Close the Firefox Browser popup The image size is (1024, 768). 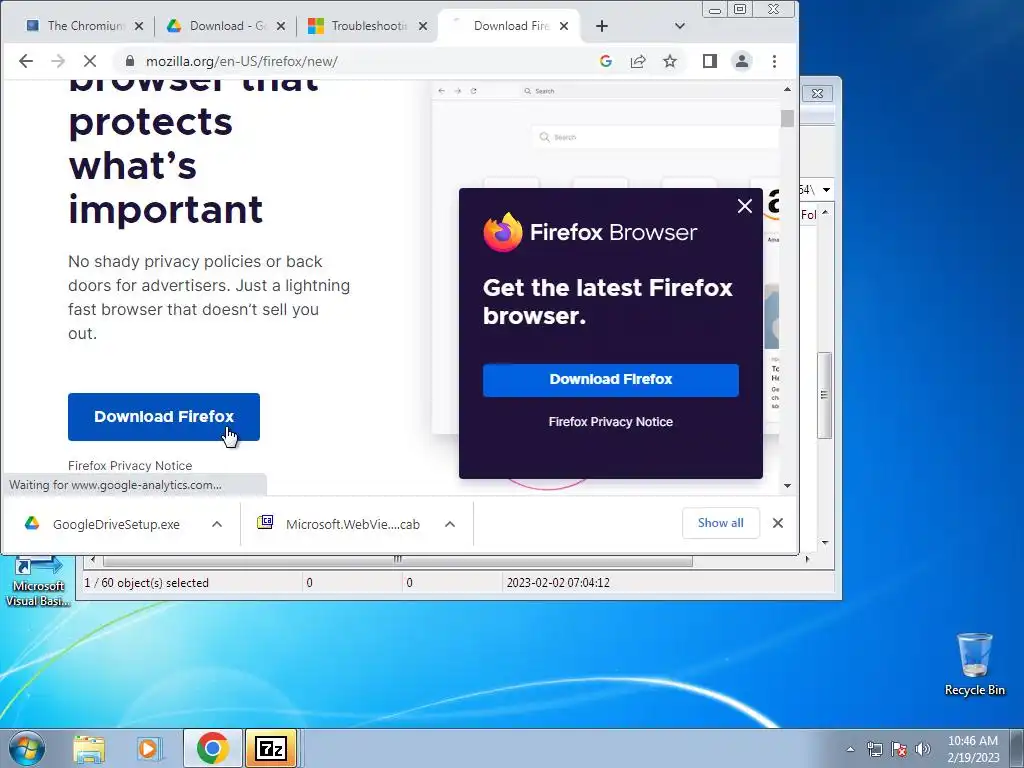(x=744, y=206)
